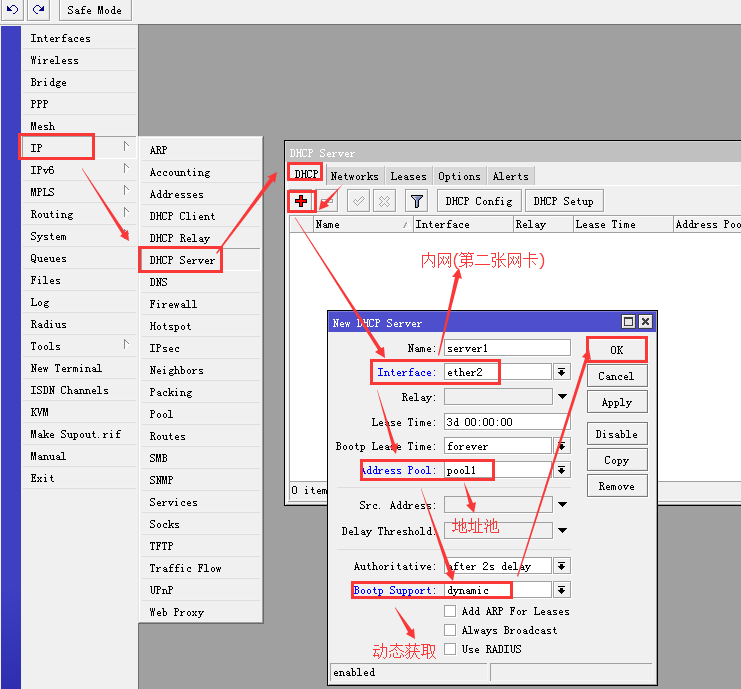Click the Remove button in dialog
741x689 pixels.
click(x=617, y=486)
